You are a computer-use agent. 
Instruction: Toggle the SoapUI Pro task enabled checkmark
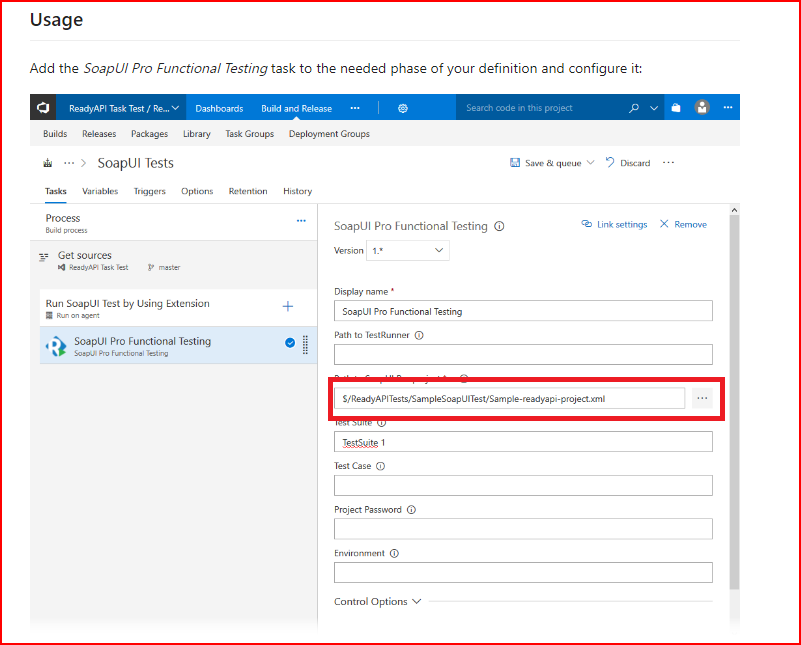[290, 343]
